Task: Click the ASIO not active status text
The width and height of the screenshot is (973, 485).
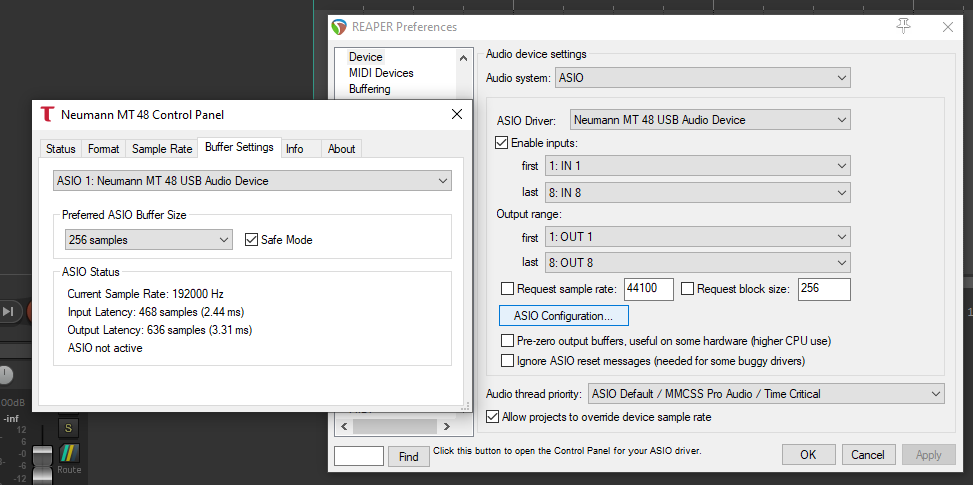Action: (x=105, y=348)
